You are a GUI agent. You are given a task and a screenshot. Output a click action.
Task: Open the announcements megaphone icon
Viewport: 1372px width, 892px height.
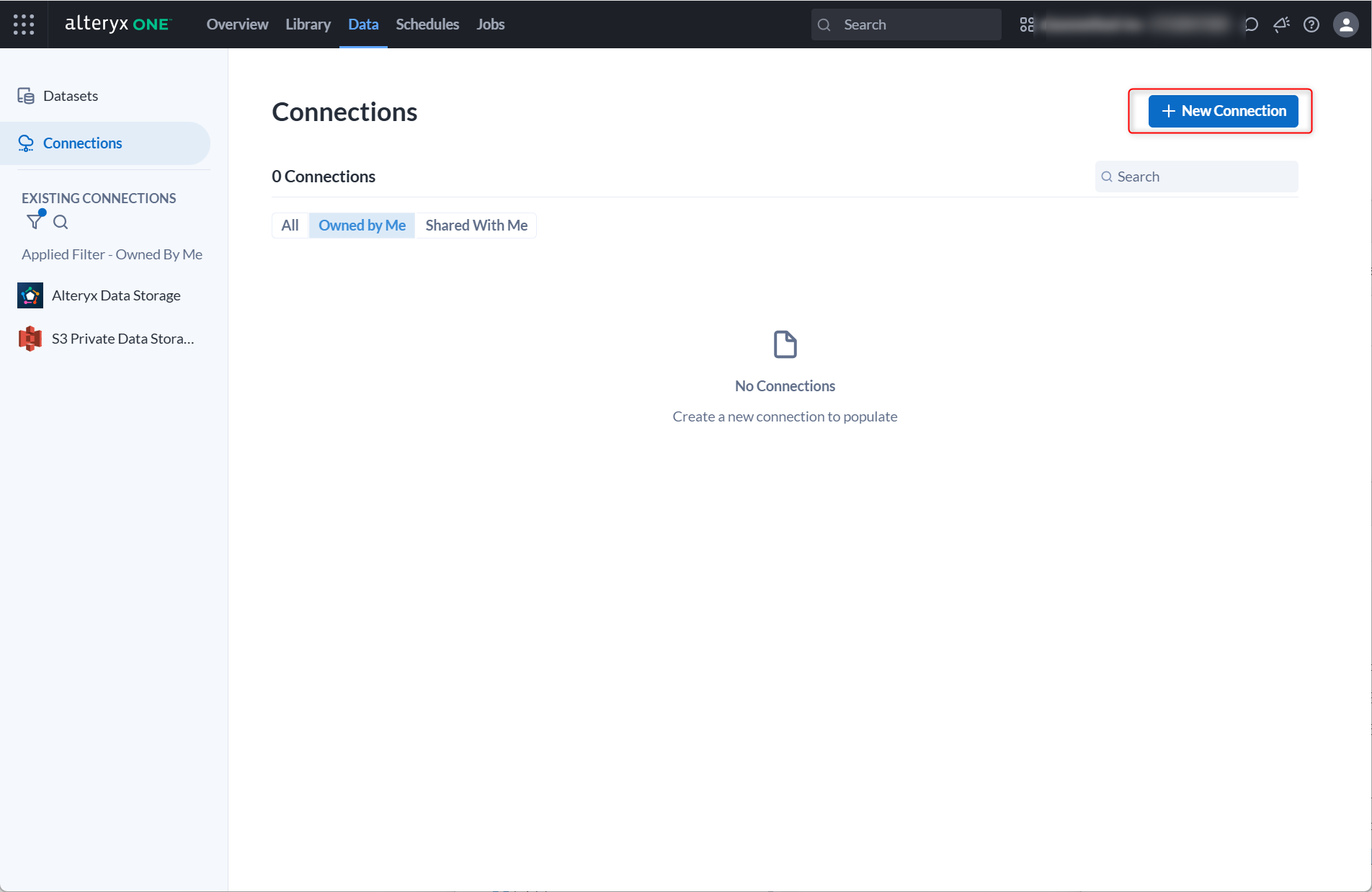pos(1281,24)
